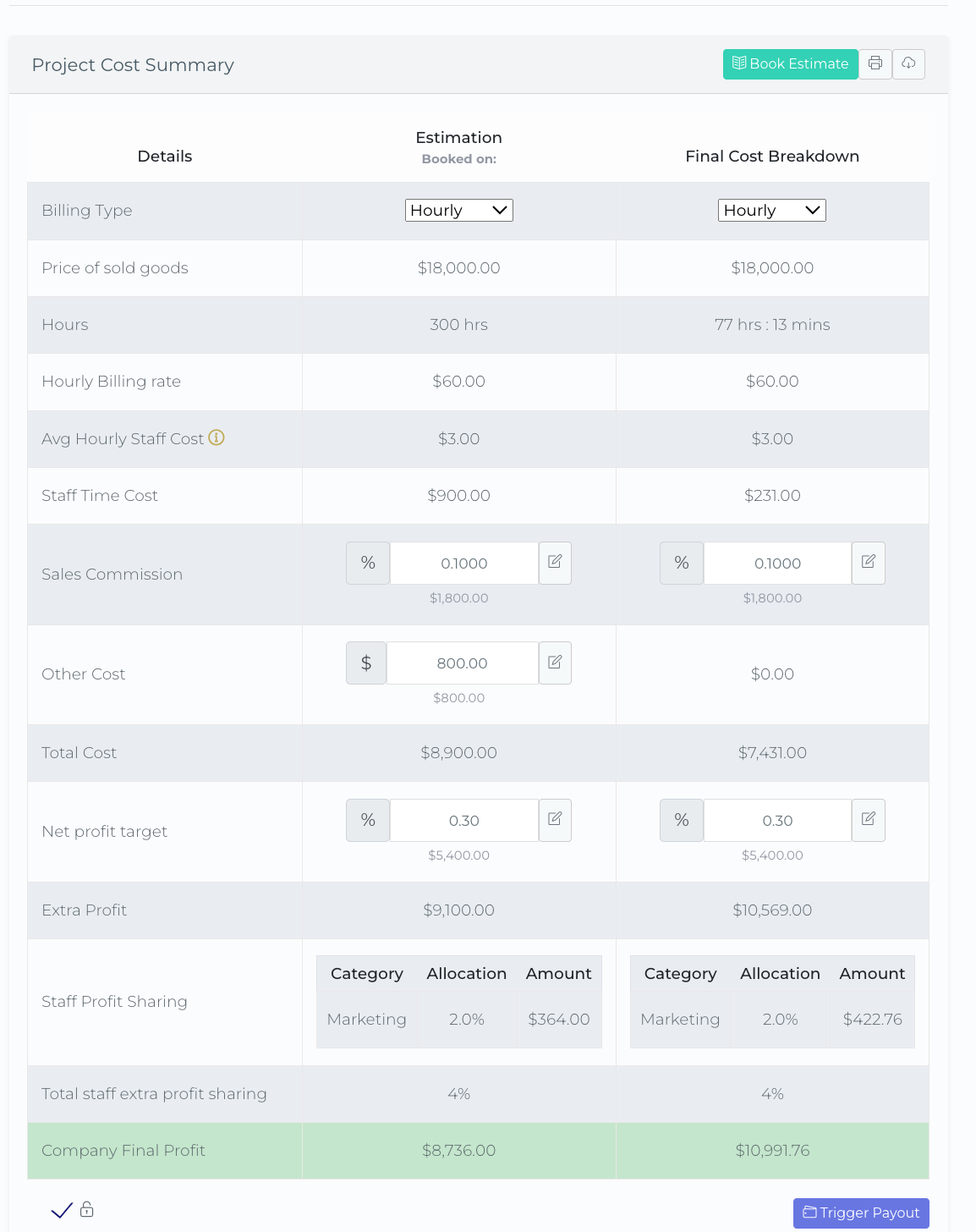This screenshot has height=1232, width=976.
Task: Click the cloud download icon button
Action: tap(908, 63)
